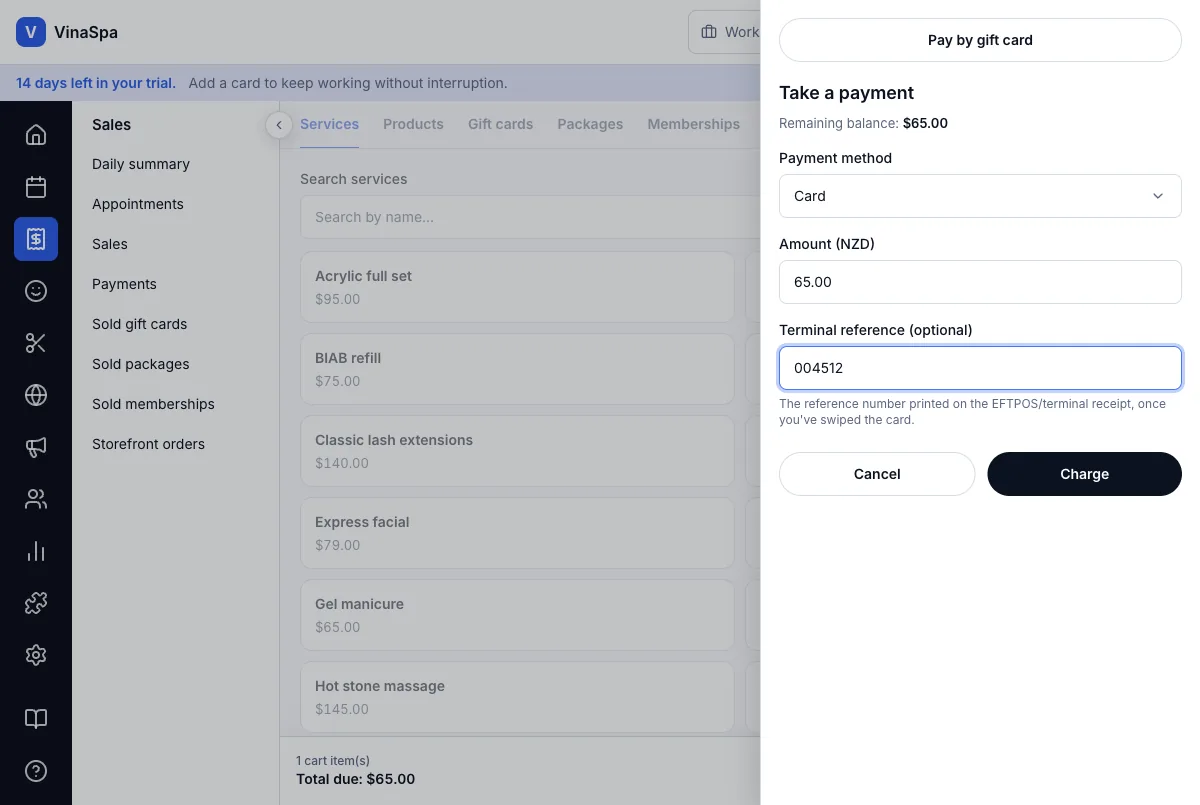
Task: Click Pay by gift card button
Action: [x=980, y=40]
